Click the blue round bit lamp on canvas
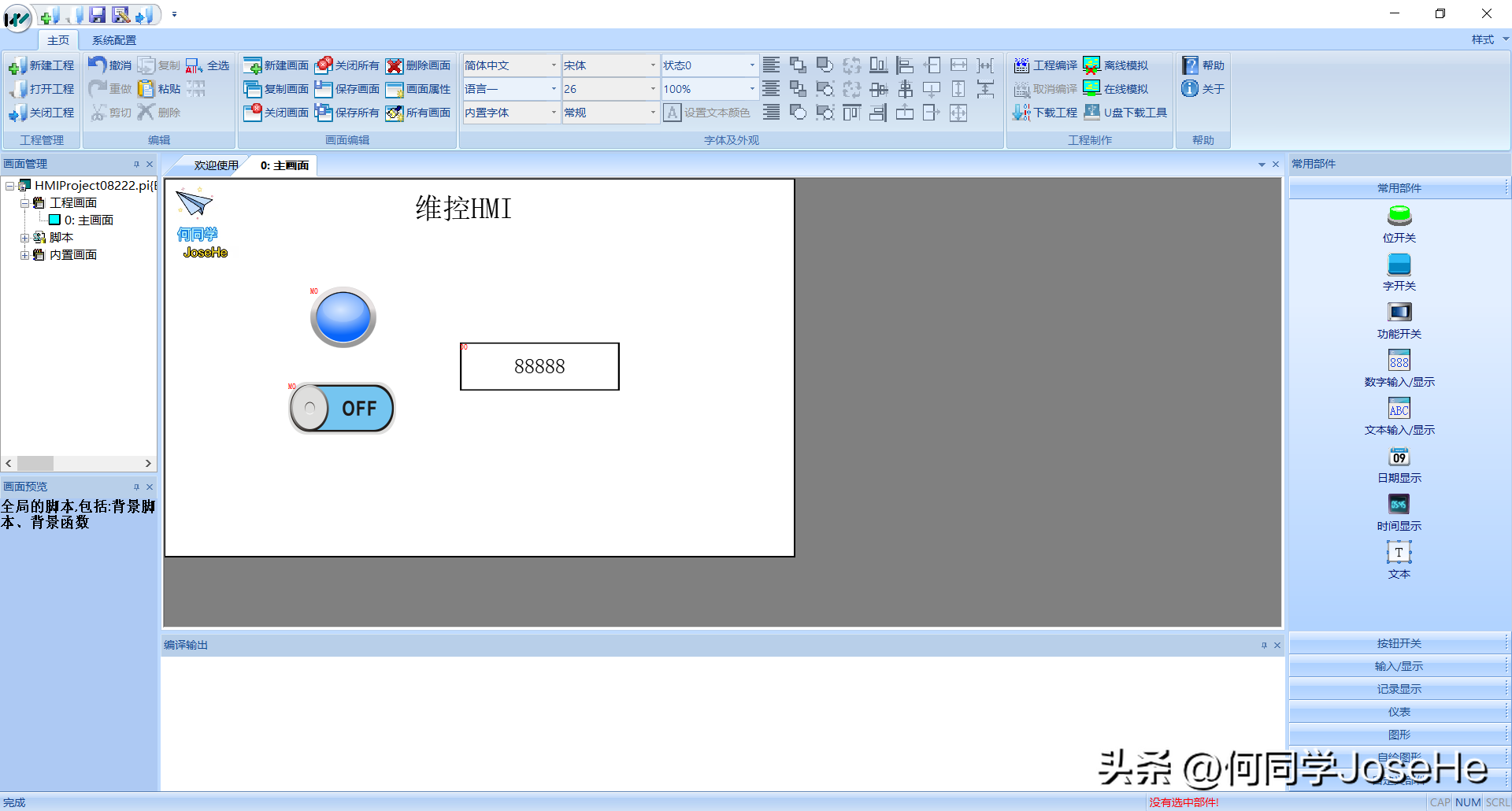 click(343, 317)
